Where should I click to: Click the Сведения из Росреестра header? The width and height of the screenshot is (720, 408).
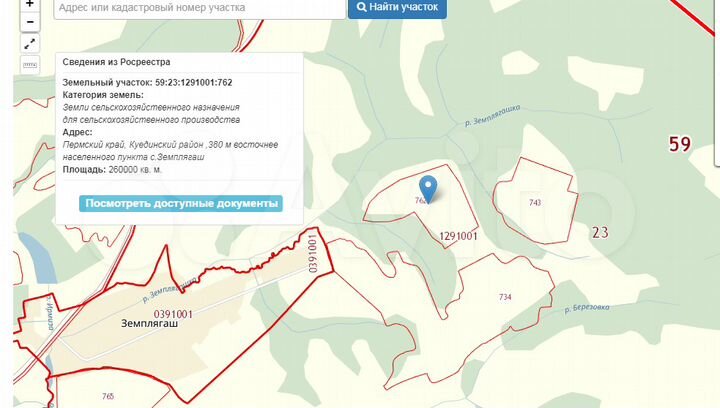tap(116, 62)
